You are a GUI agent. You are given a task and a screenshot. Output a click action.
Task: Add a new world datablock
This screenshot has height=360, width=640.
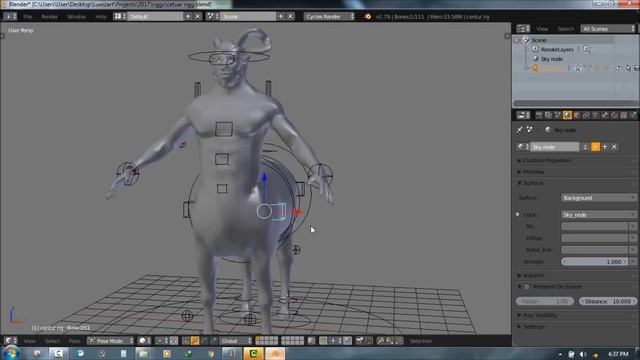(605, 147)
